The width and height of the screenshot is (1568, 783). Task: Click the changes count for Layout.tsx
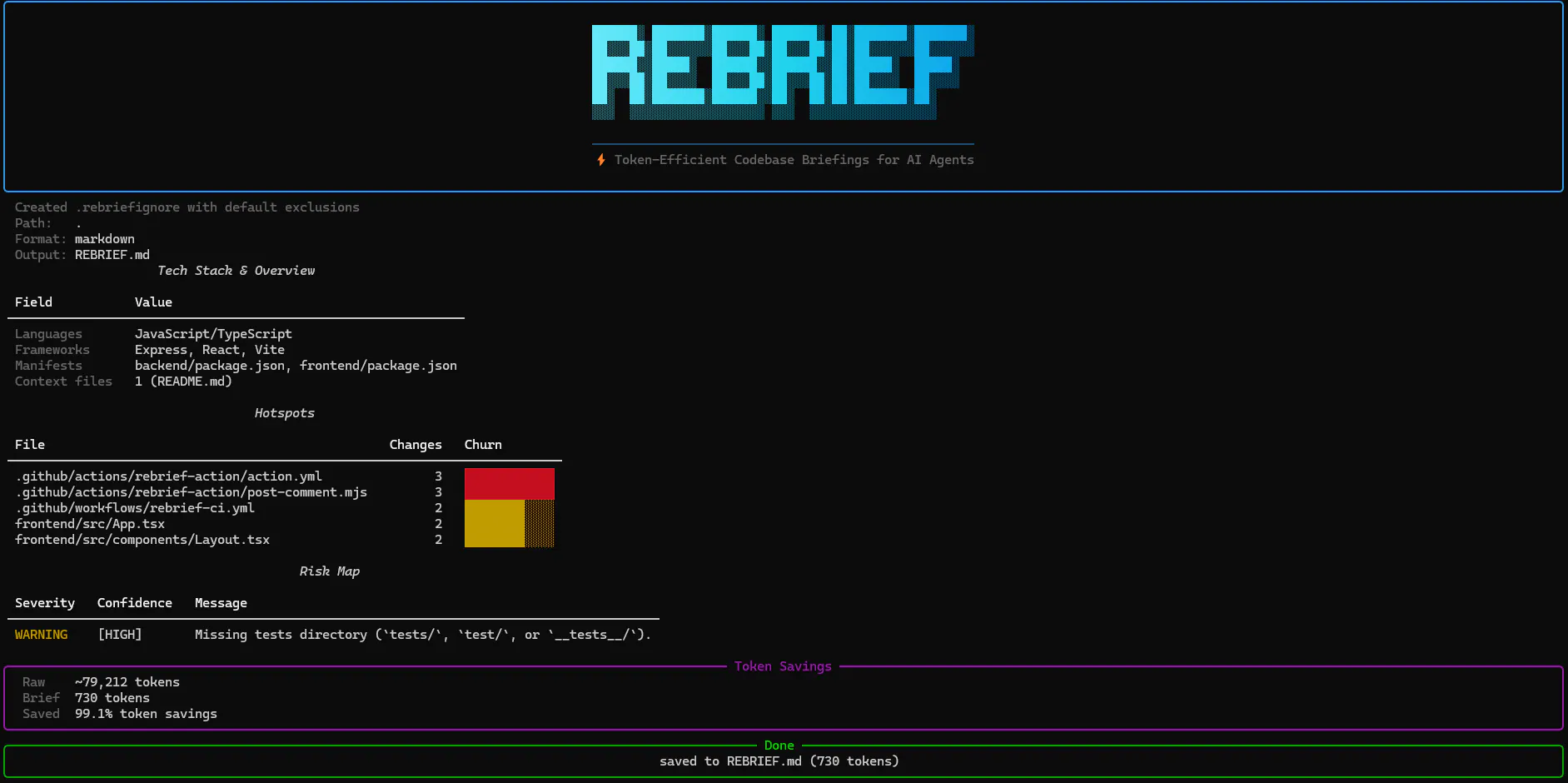click(438, 540)
